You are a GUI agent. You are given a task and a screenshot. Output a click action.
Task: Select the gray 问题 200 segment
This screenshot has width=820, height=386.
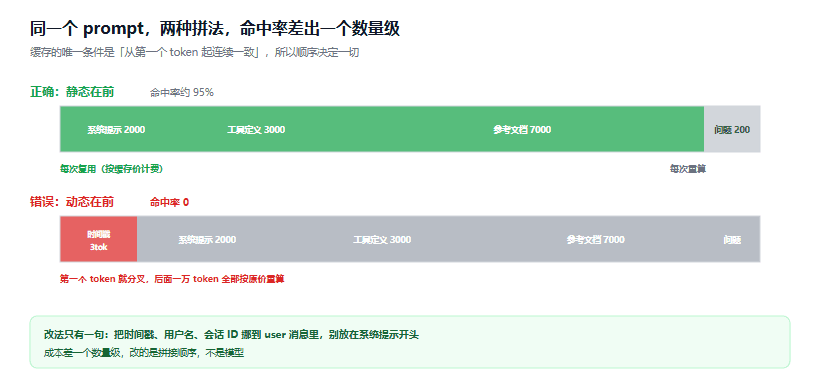pyautogui.click(x=732, y=129)
